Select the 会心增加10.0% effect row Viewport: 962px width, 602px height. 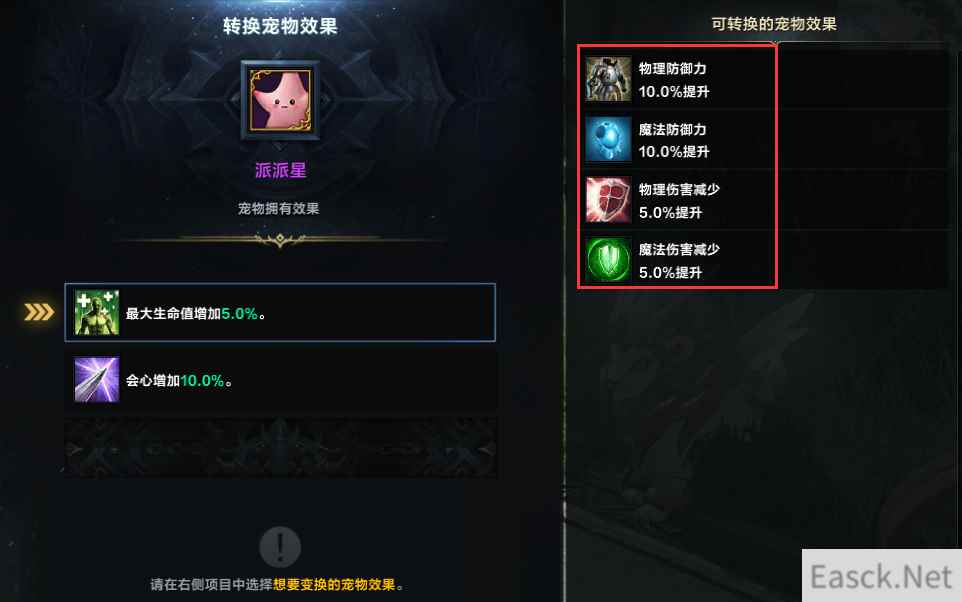tap(280, 380)
